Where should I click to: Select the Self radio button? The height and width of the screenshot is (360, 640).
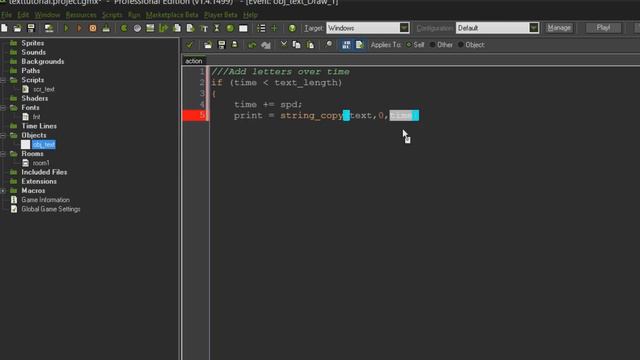coord(409,44)
